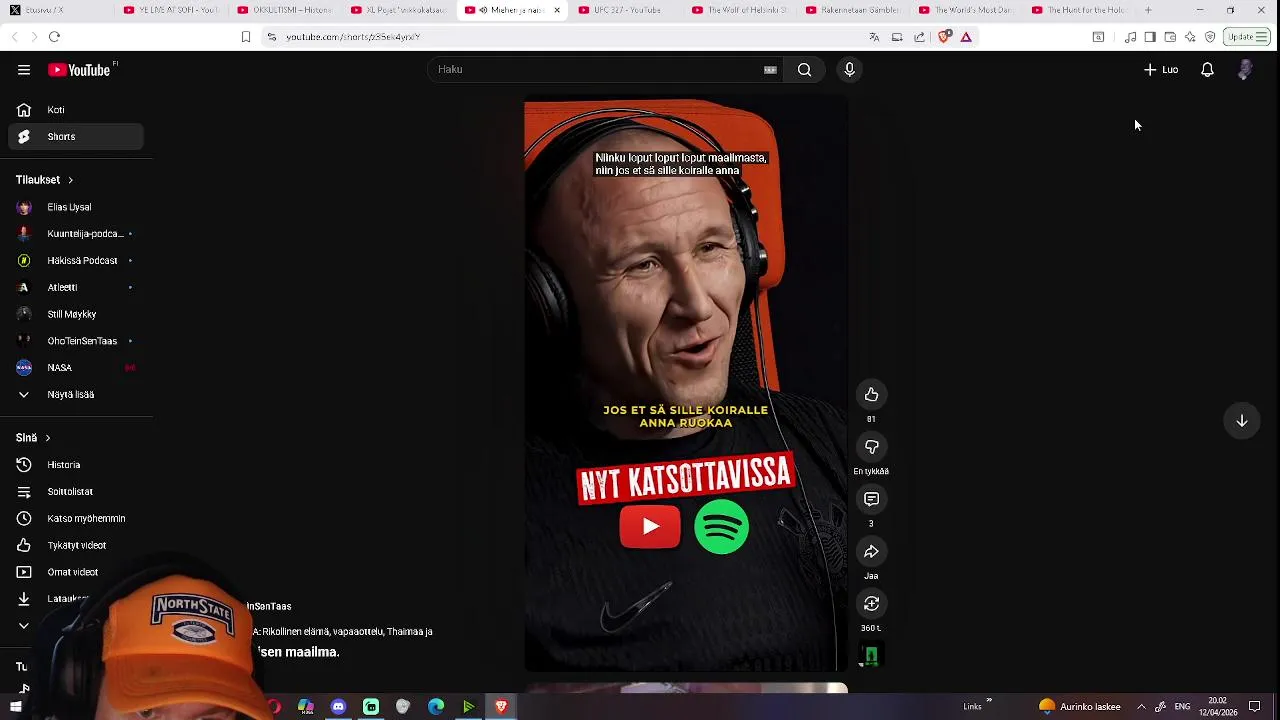Open Historia watch history
1280x720 pixels.
click(x=76, y=465)
